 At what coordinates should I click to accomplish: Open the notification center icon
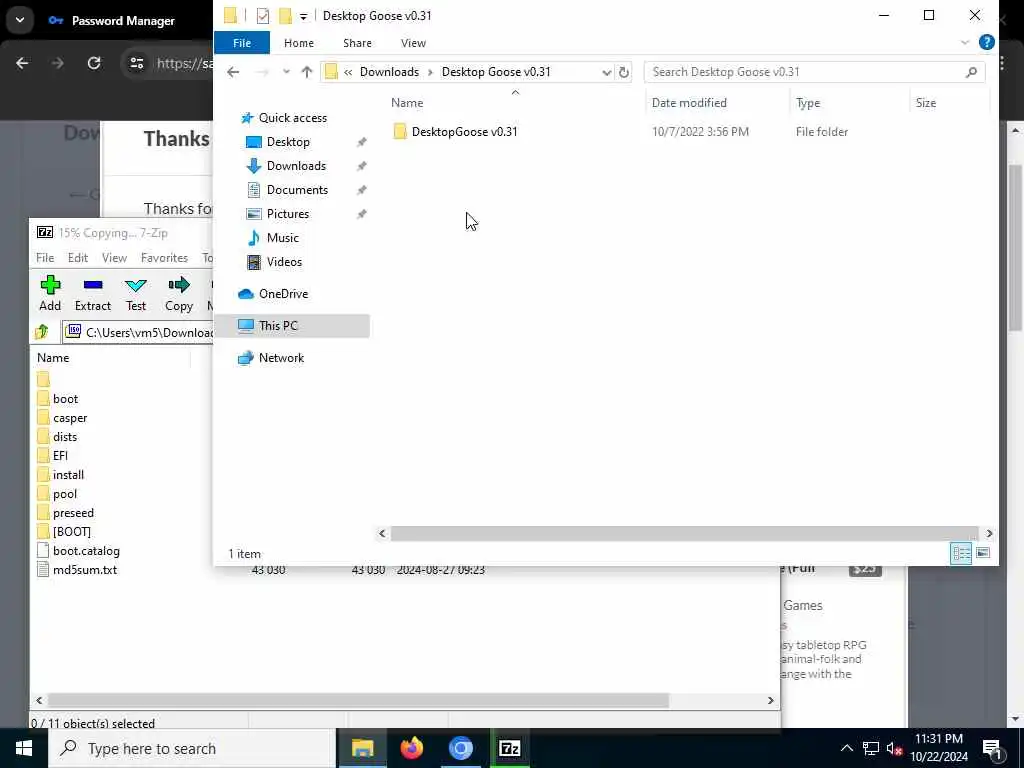pos(992,748)
